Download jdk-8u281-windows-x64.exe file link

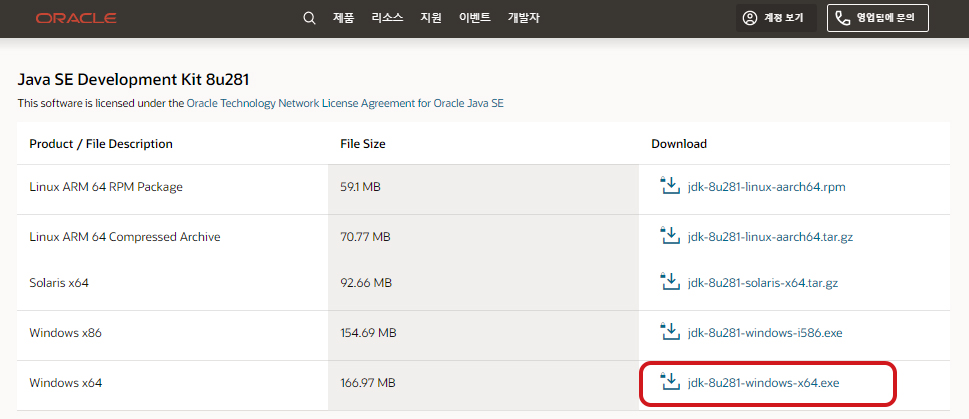[x=763, y=383]
